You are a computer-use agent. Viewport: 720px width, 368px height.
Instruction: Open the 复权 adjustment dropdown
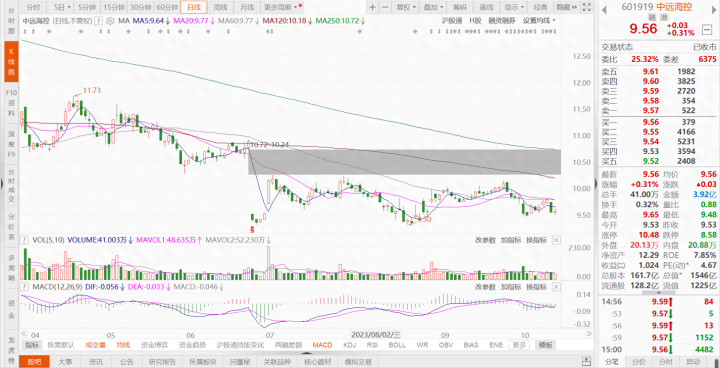(406, 7)
